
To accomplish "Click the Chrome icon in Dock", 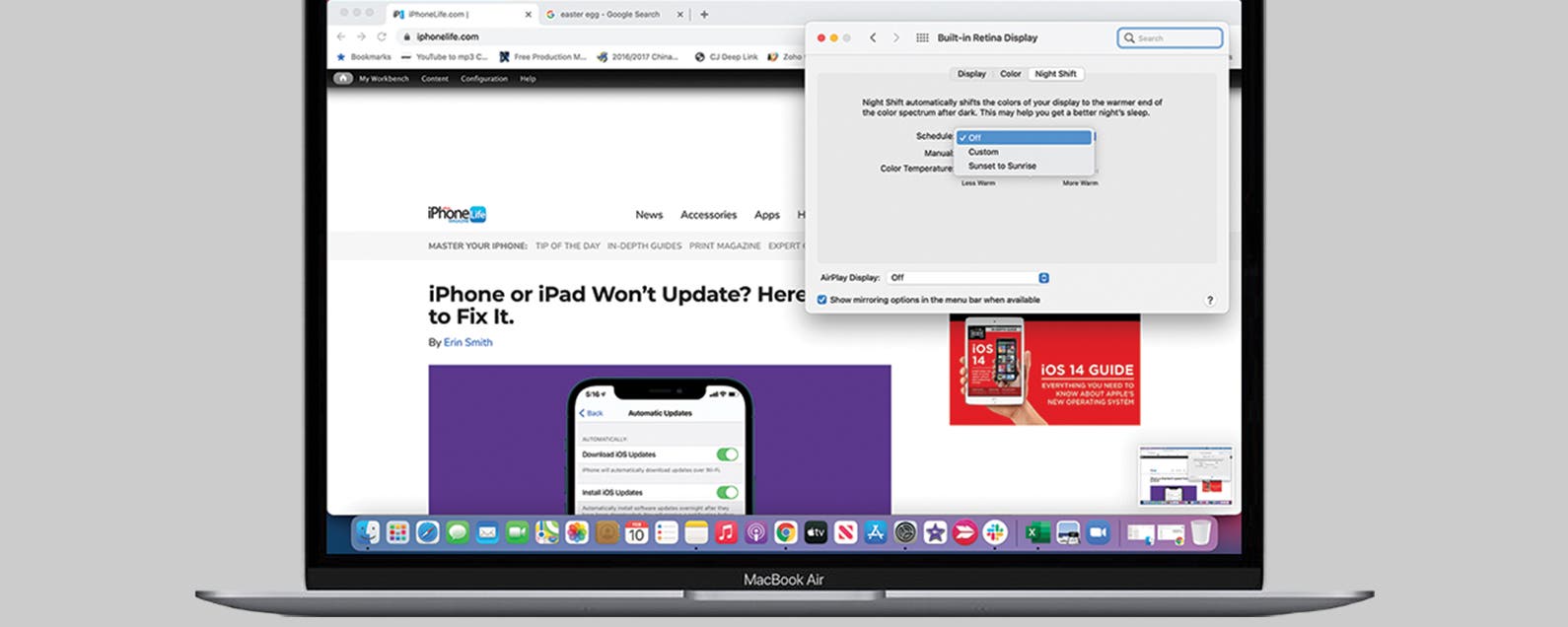I will click(x=786, y=533).
